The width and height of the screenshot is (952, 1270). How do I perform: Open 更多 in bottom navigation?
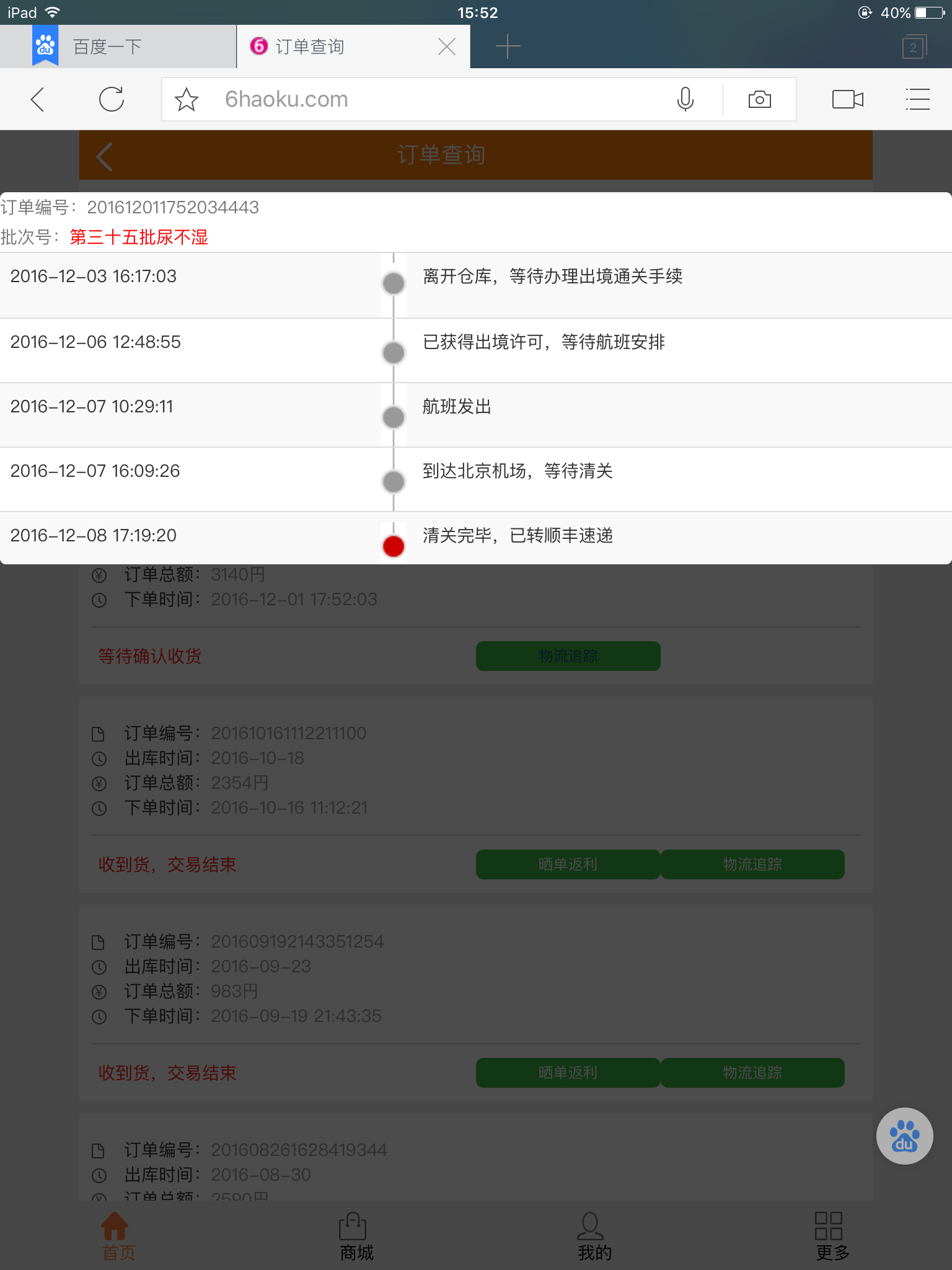coord(832,1237)
